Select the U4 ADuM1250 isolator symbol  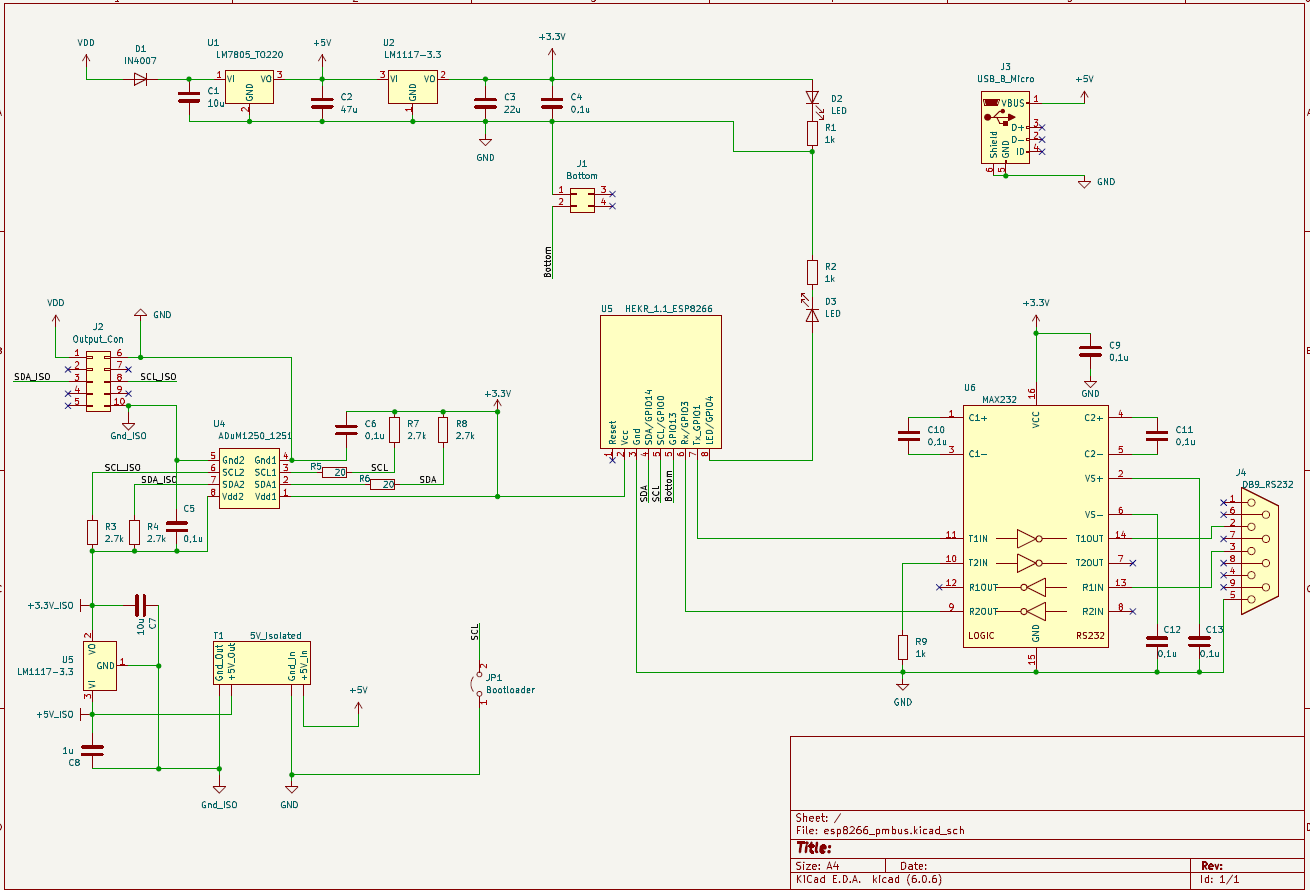(x=249, y=479)
